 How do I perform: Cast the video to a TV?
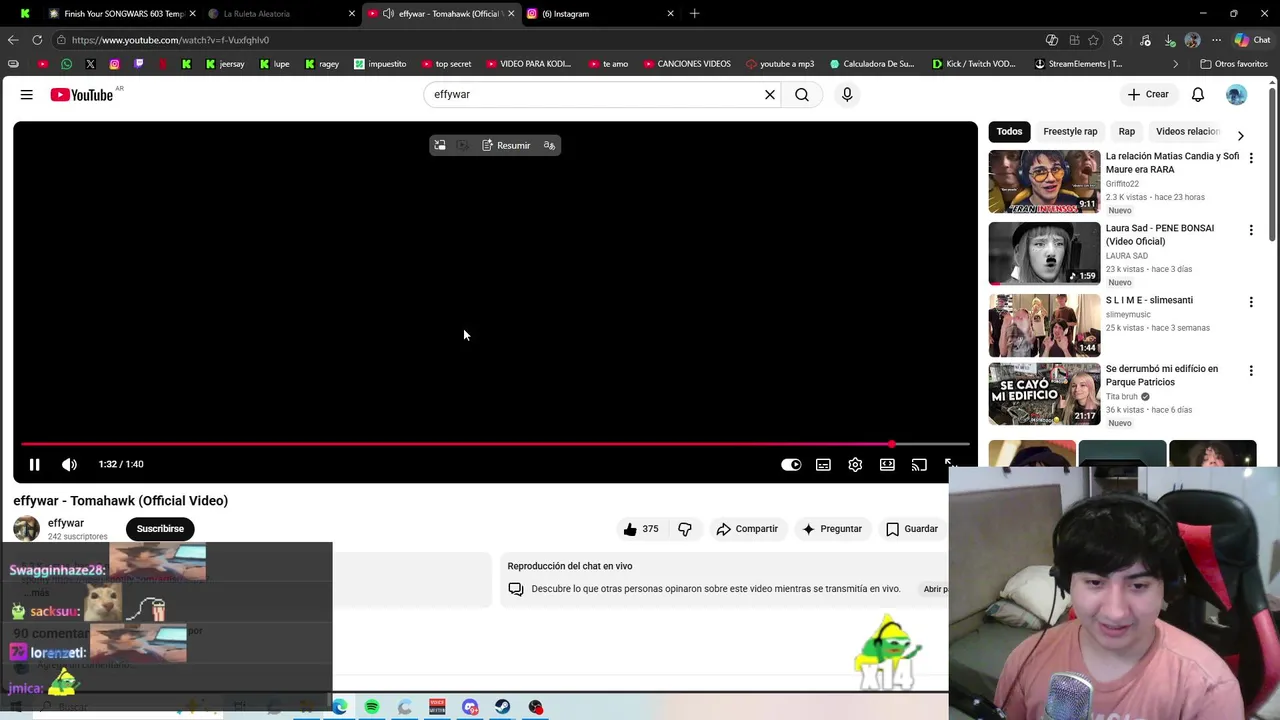coord(919,464)
